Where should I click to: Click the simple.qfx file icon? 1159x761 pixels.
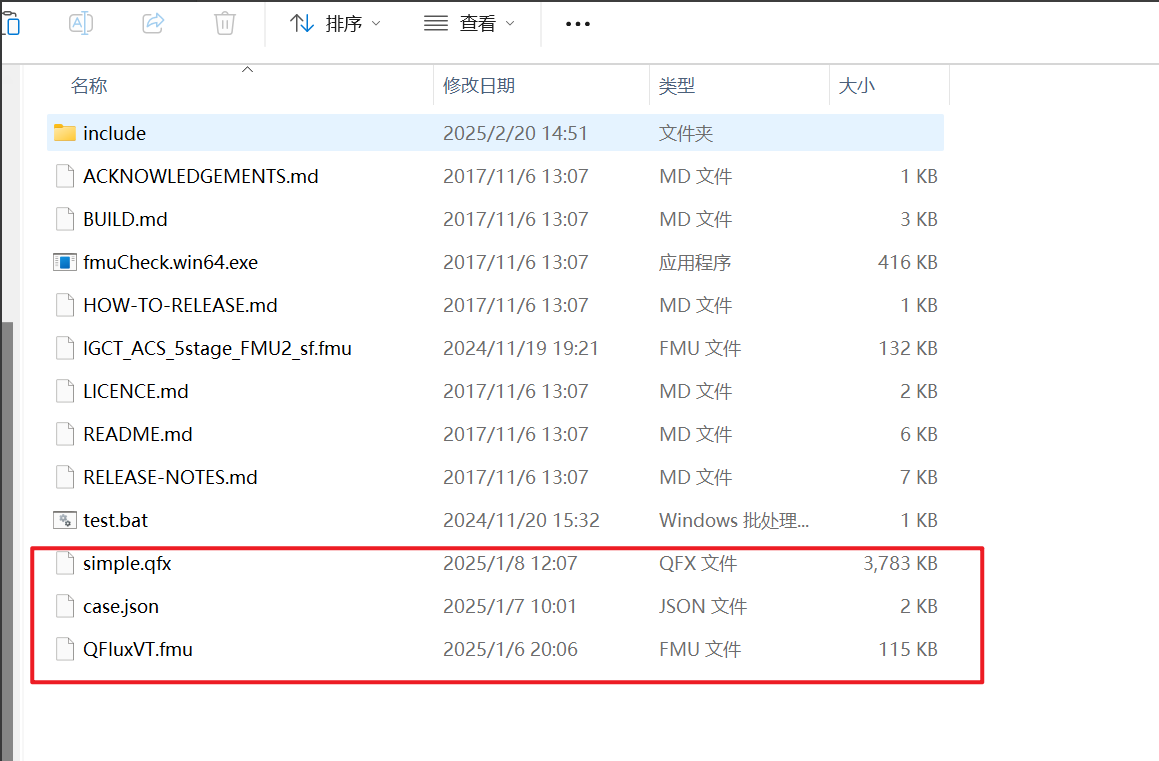(x=65, y=563)
